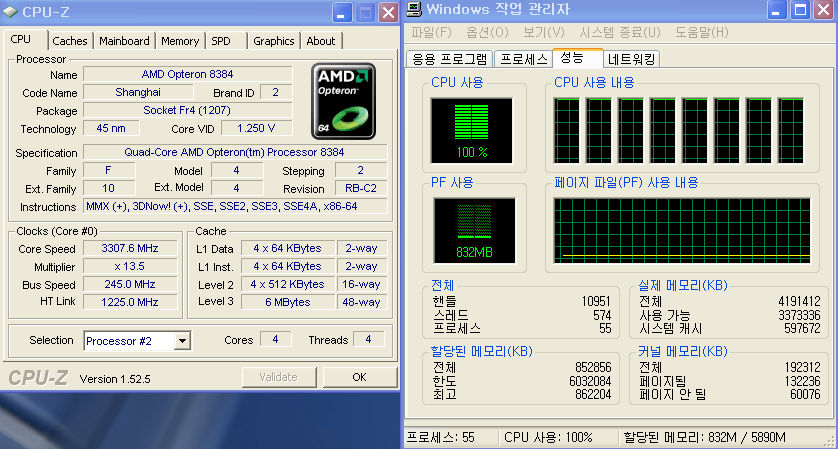Click the Validate button
The width and height of the screenshot is (838, 449).
coord(278,377)
